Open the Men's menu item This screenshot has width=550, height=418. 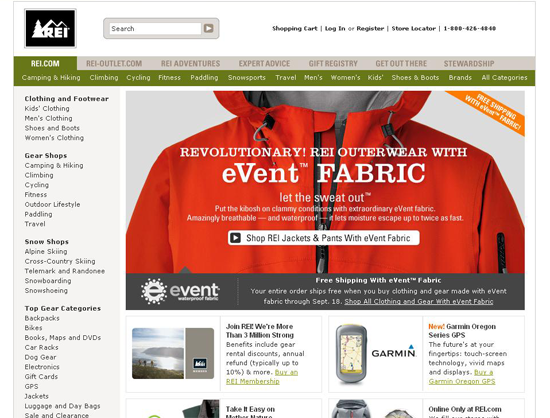313,77
